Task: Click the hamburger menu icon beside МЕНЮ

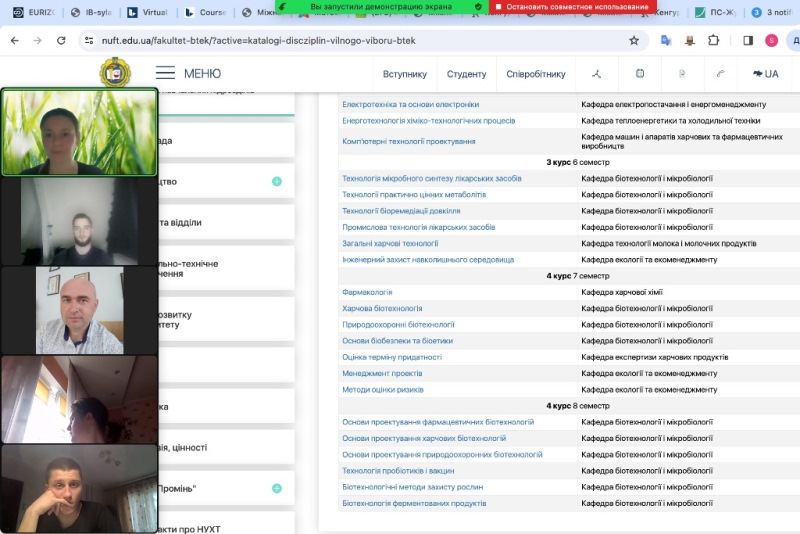Action: [x=166, y=73]
